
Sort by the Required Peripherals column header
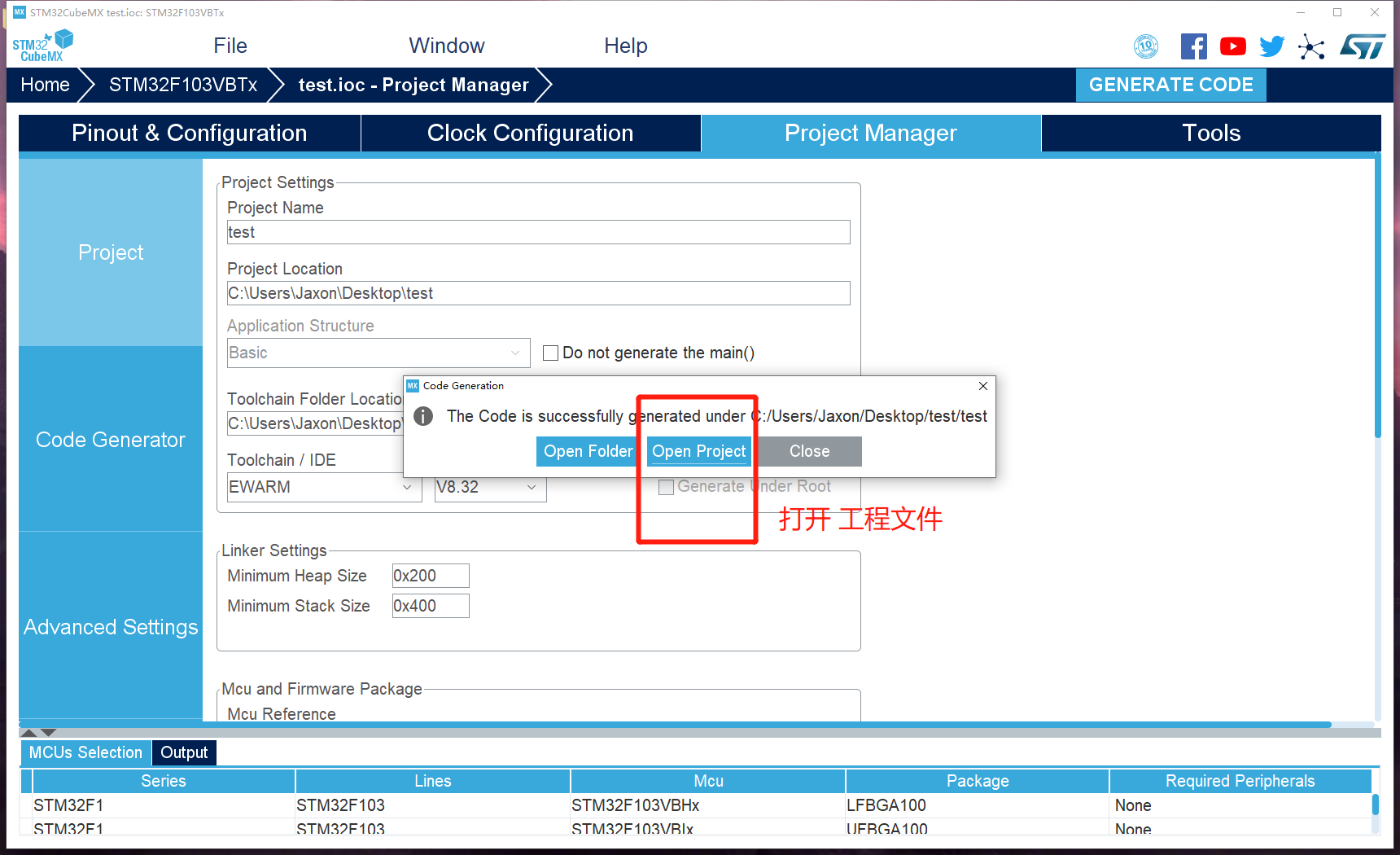1240,781
